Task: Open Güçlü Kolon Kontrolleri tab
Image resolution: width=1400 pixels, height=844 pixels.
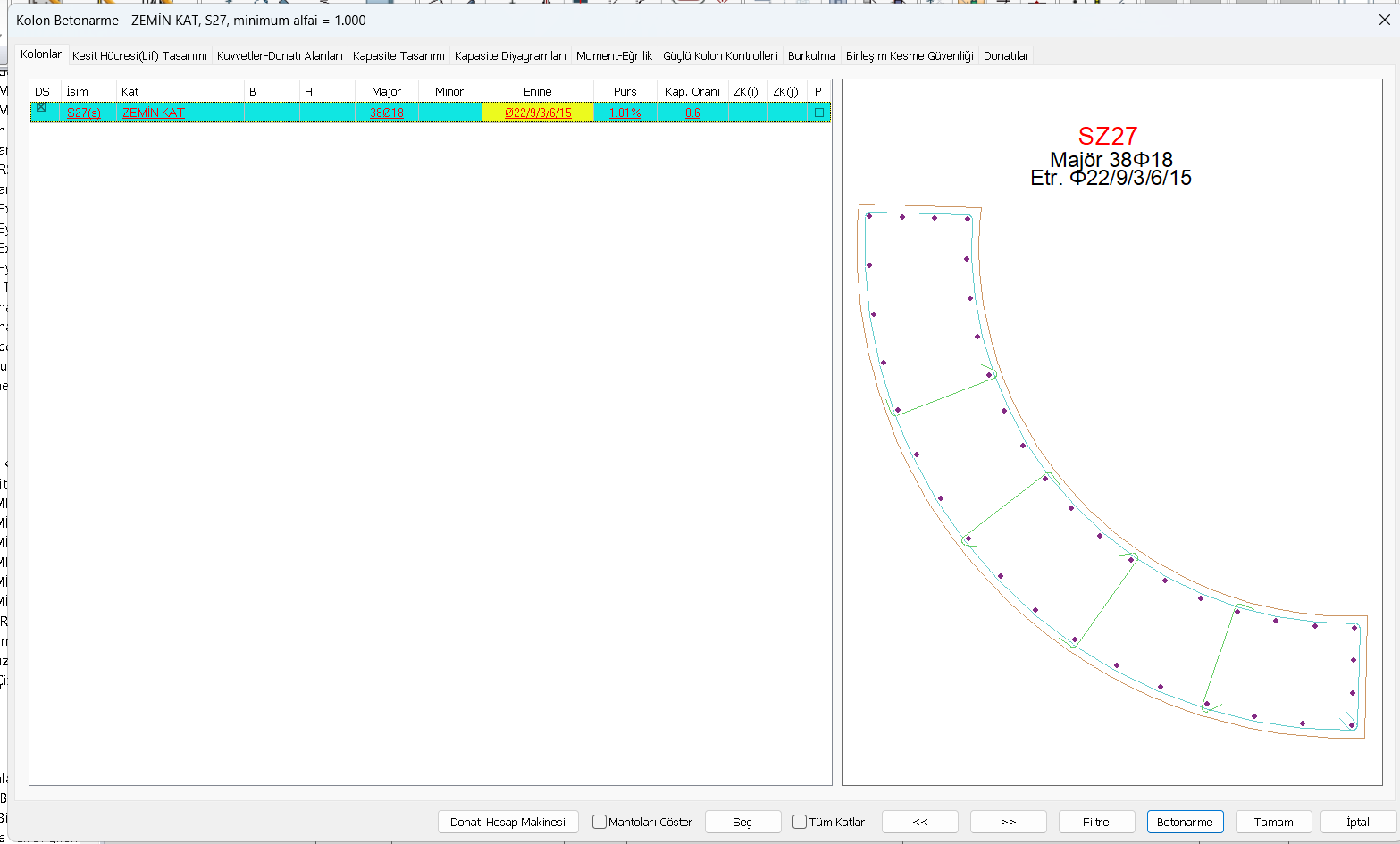Action: click(720, 55)
